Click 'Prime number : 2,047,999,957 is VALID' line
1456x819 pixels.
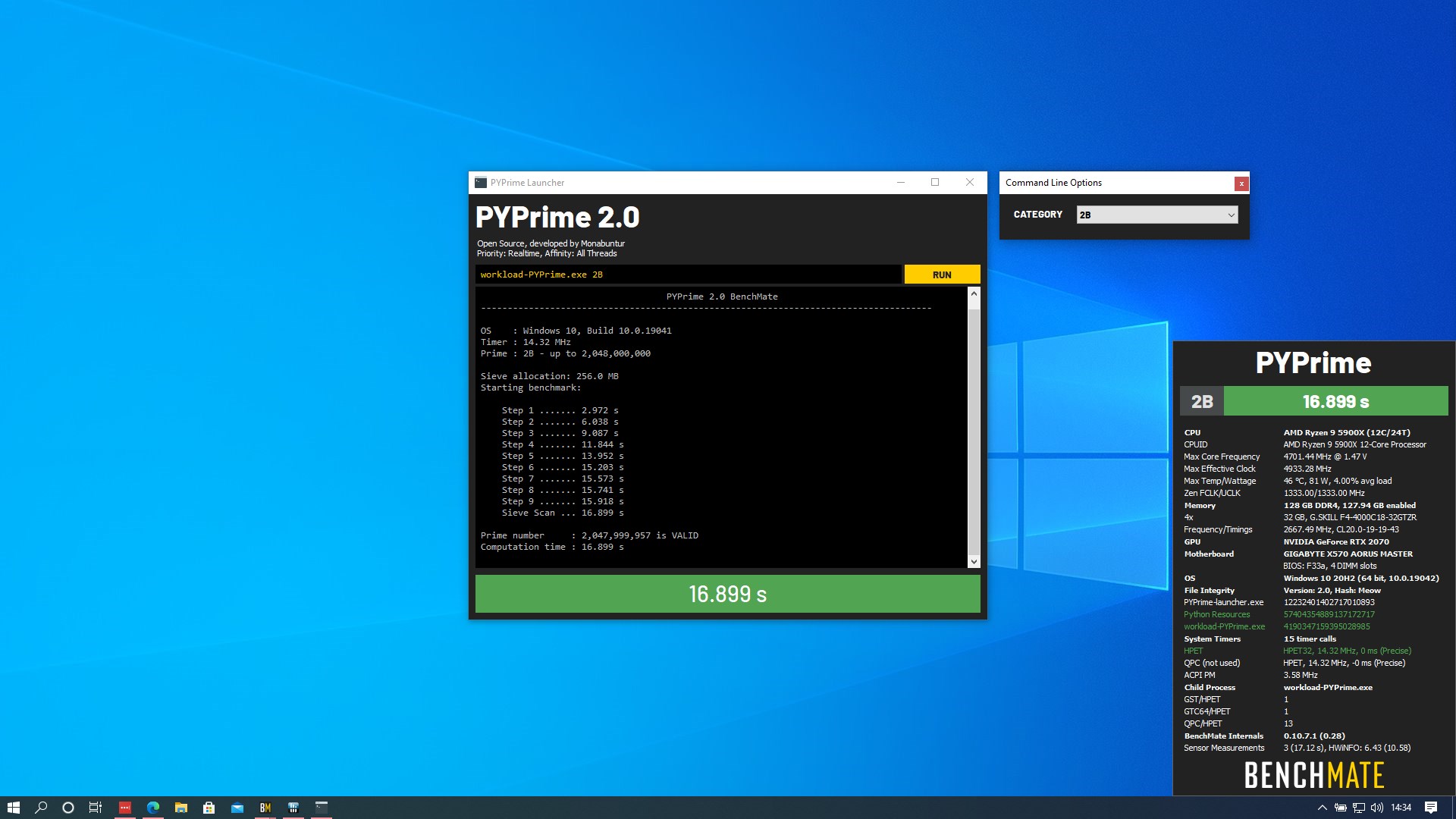(x=589, y=535)
